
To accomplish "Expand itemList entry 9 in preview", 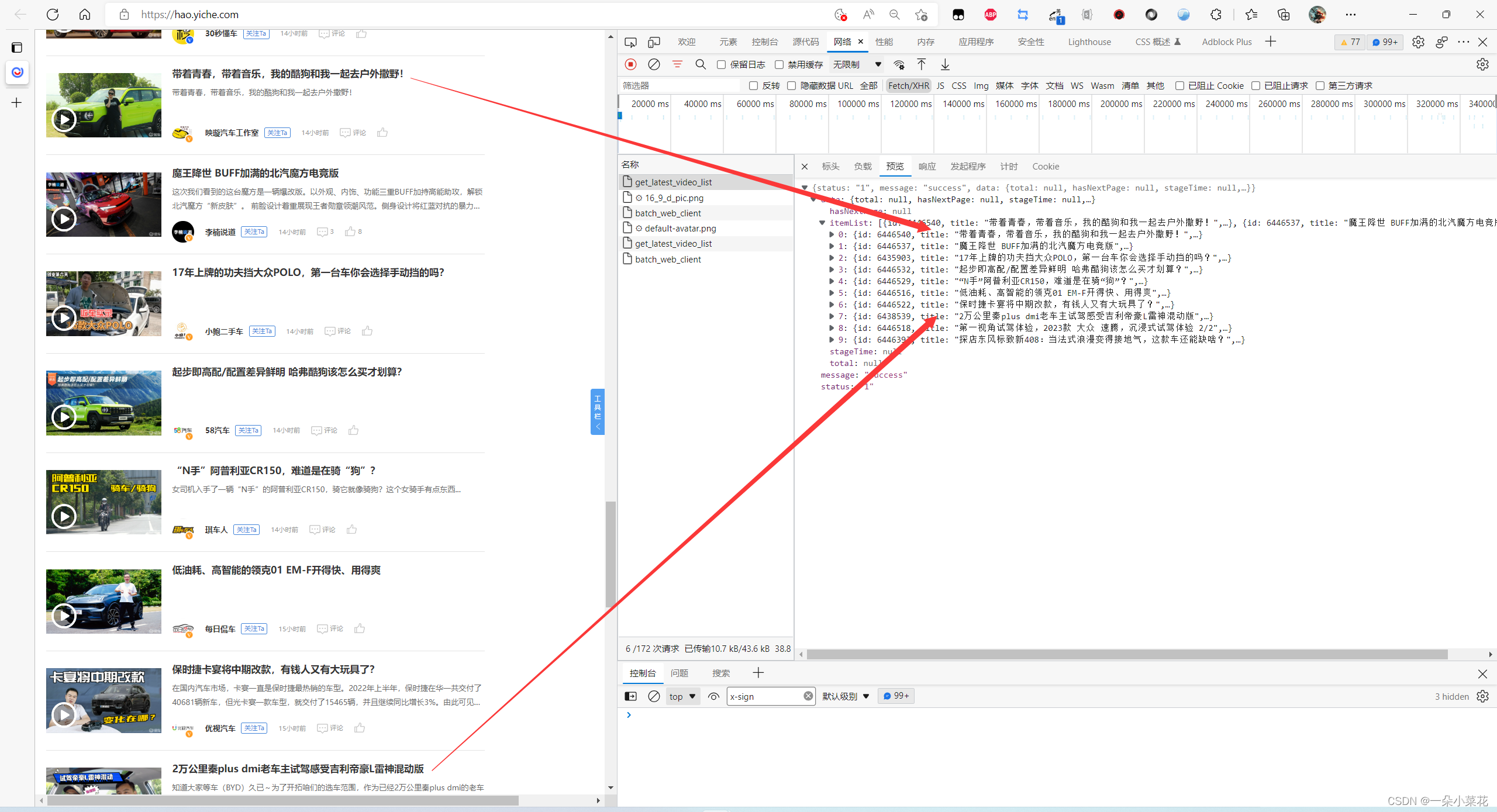I will tap(832, 340).
